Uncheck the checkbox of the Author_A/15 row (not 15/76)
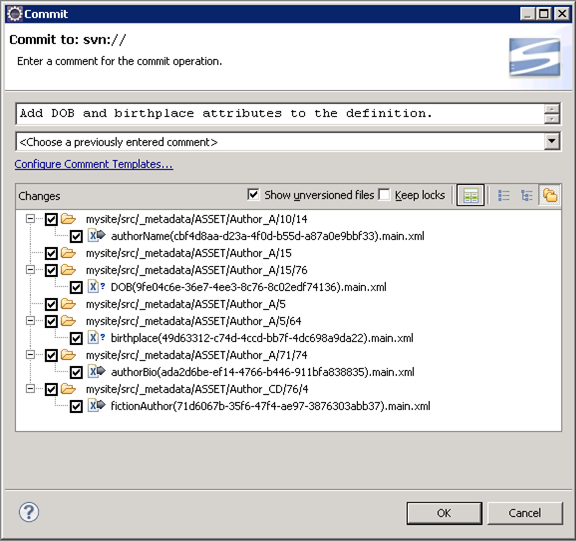This screenshot has height=541, width=576. [51, 253]
